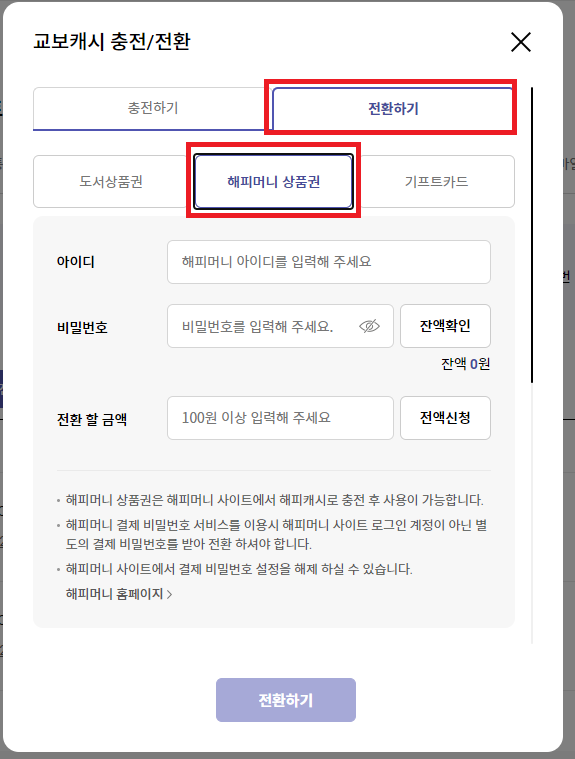
Task: Click the note about 해피캐시로 충전 후 사용
Action: pos(274,500)
